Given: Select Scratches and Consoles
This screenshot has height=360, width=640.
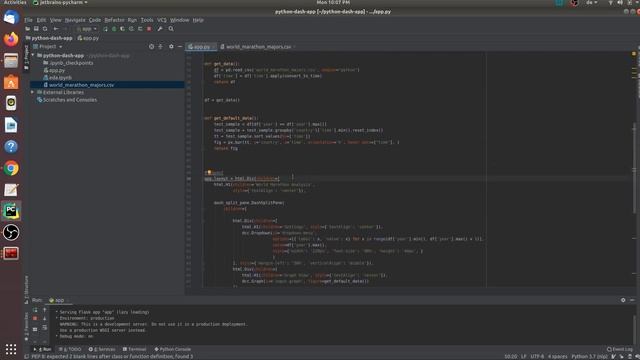Looking at the screenshot, I should click(67, 100).
